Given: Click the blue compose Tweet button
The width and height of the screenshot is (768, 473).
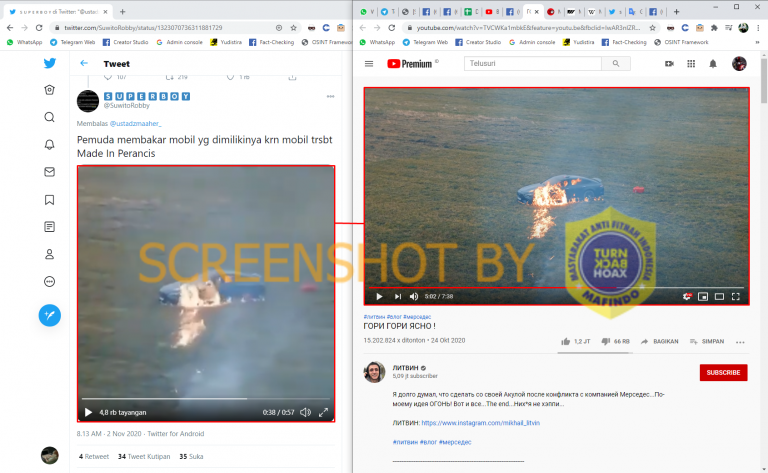Looking at the screenshot, I should coord(49,315).
